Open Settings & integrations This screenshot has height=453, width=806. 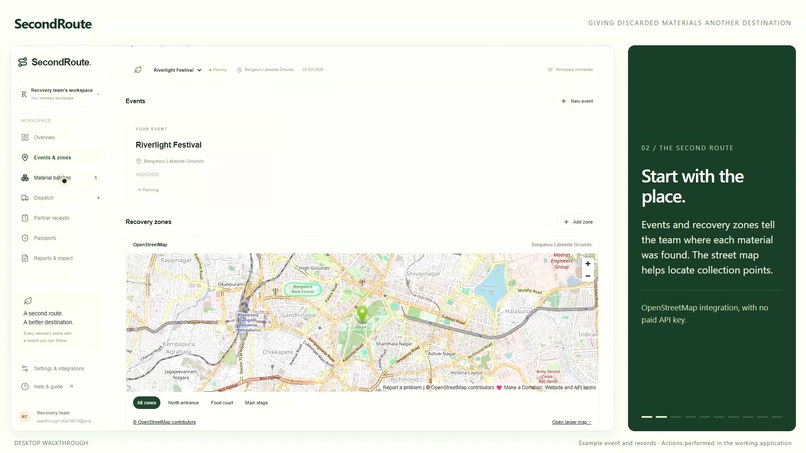(59, 368)
